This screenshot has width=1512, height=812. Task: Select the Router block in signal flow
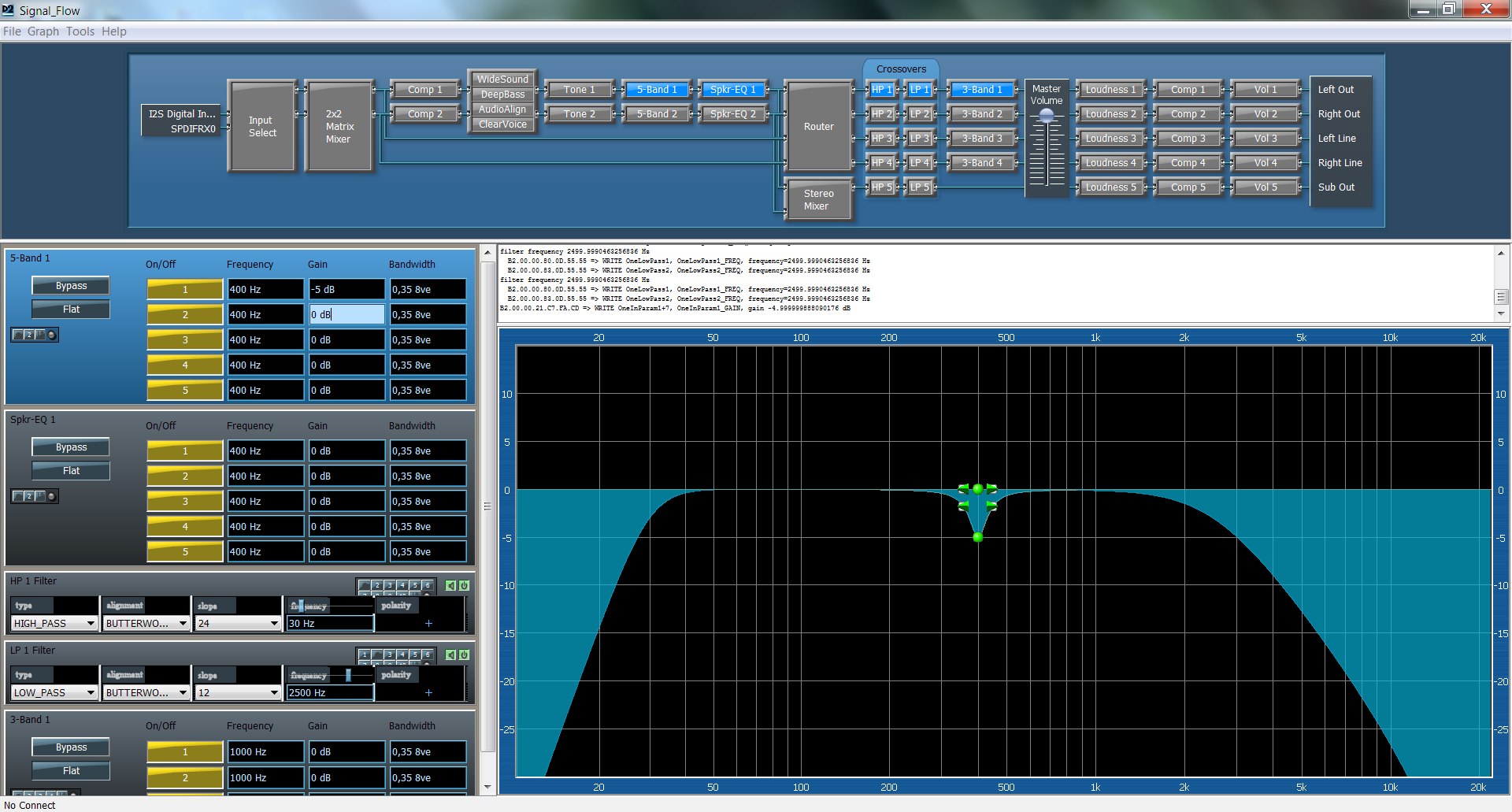point(818,126)
